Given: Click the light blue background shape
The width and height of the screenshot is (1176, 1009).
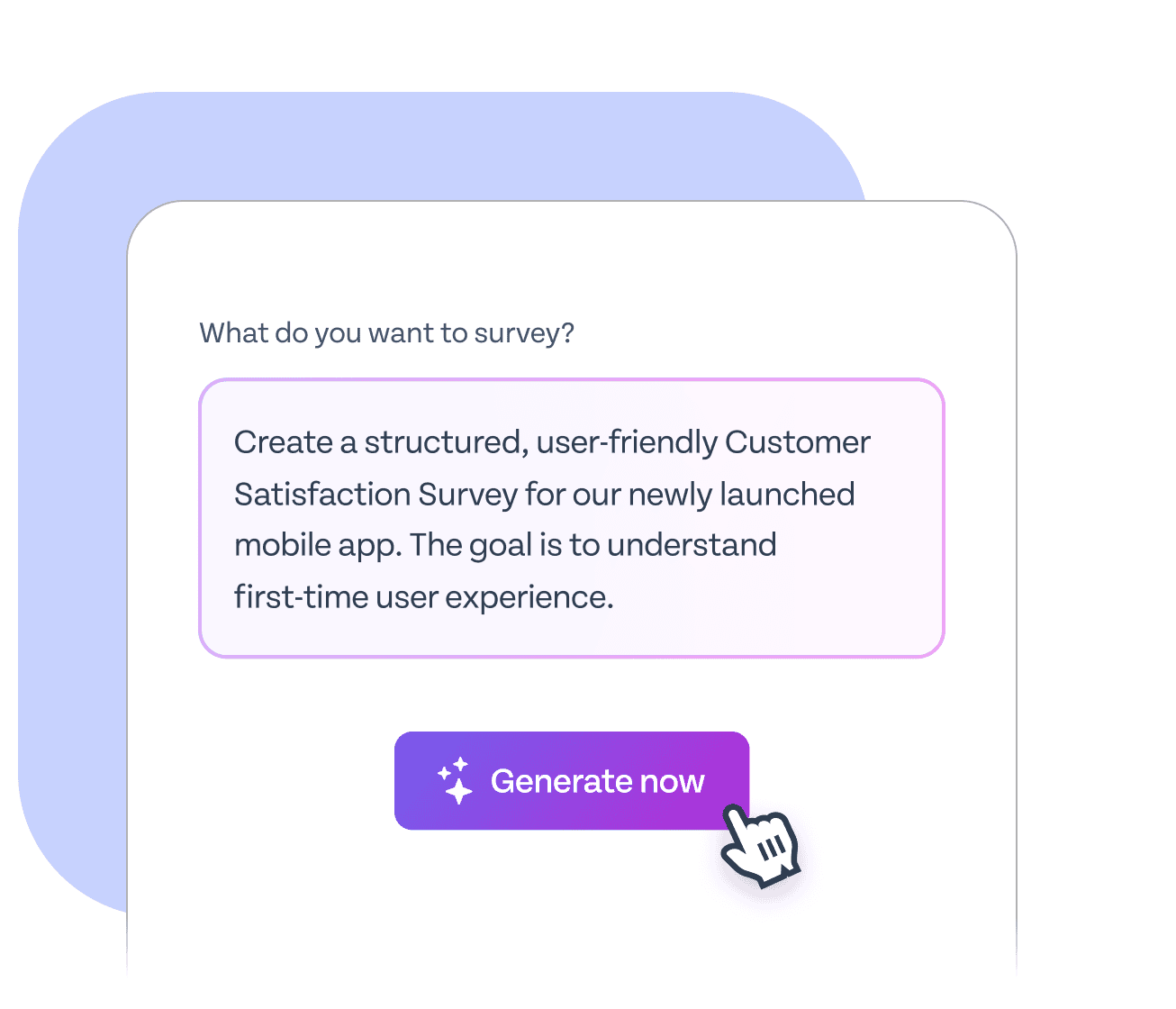Looking at the screenshot, I should pyautogui.click(x=72, y=541).
